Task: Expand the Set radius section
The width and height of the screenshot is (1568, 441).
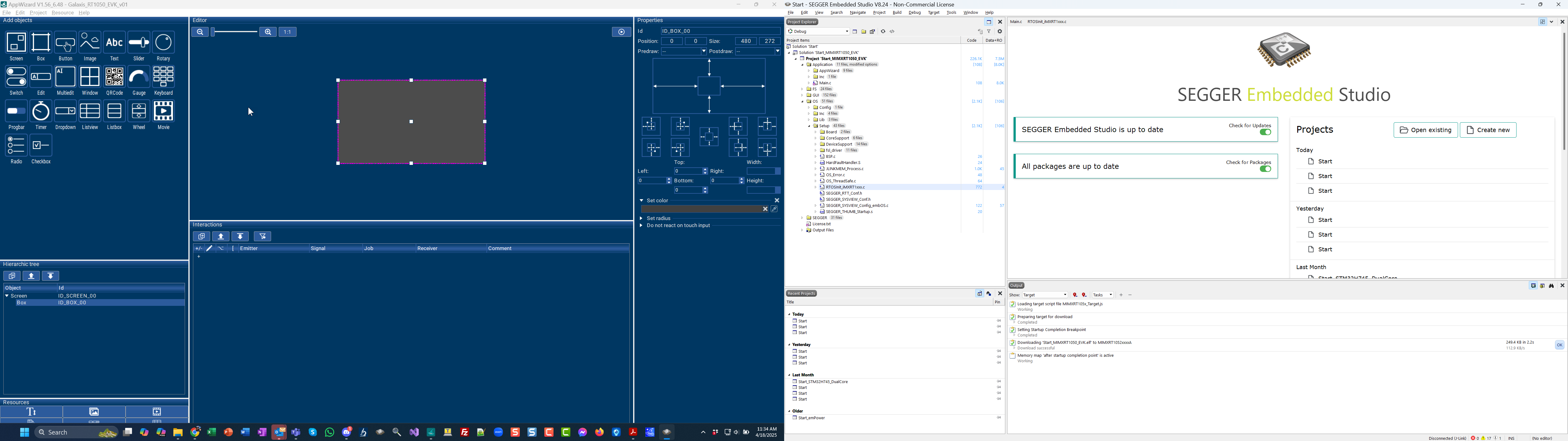Action: (x=641, y=219)
